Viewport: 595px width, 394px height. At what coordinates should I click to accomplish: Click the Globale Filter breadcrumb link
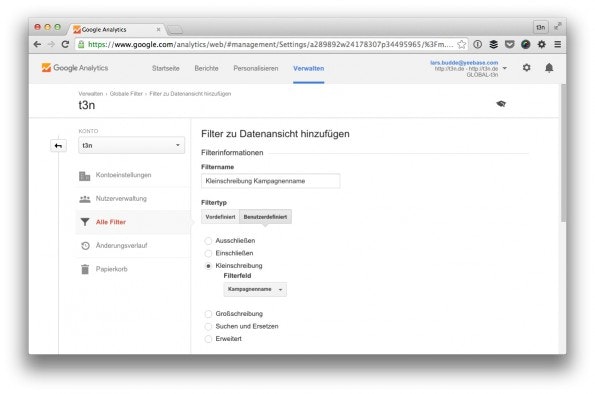pyautogui.click(x=126, y=94)
